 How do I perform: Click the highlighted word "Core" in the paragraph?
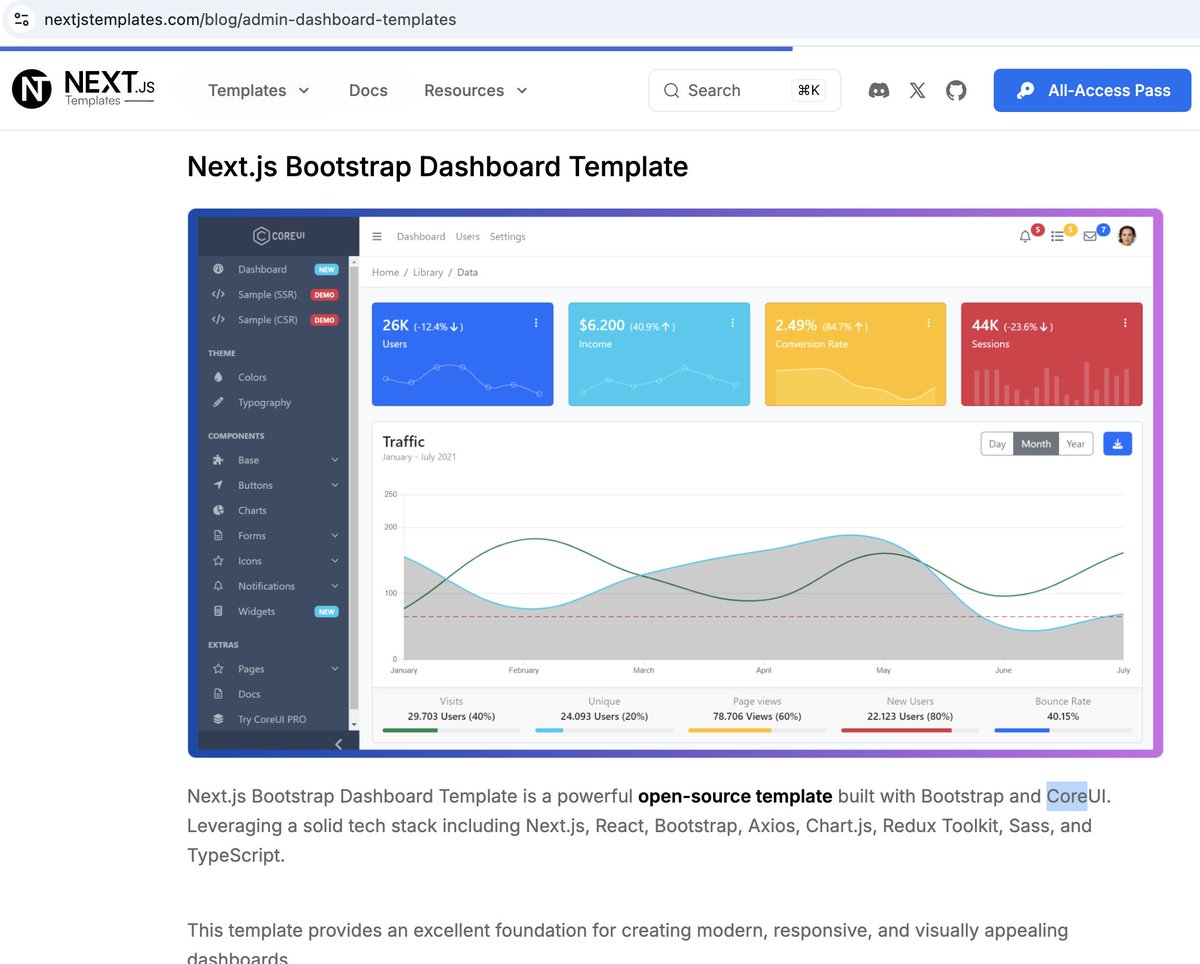(x=1067, y=796)
